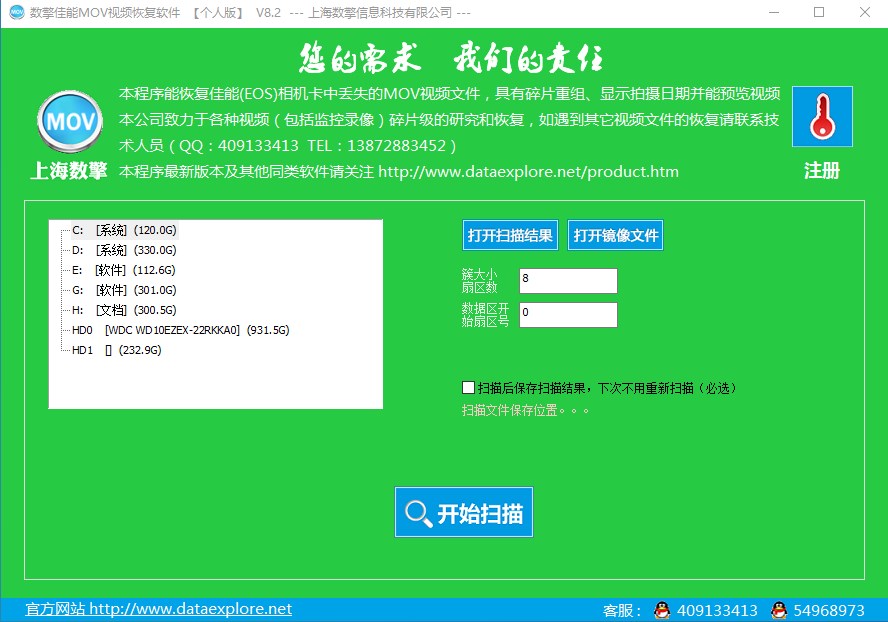Click the application icon in the title bar

[x=16, y=12]
